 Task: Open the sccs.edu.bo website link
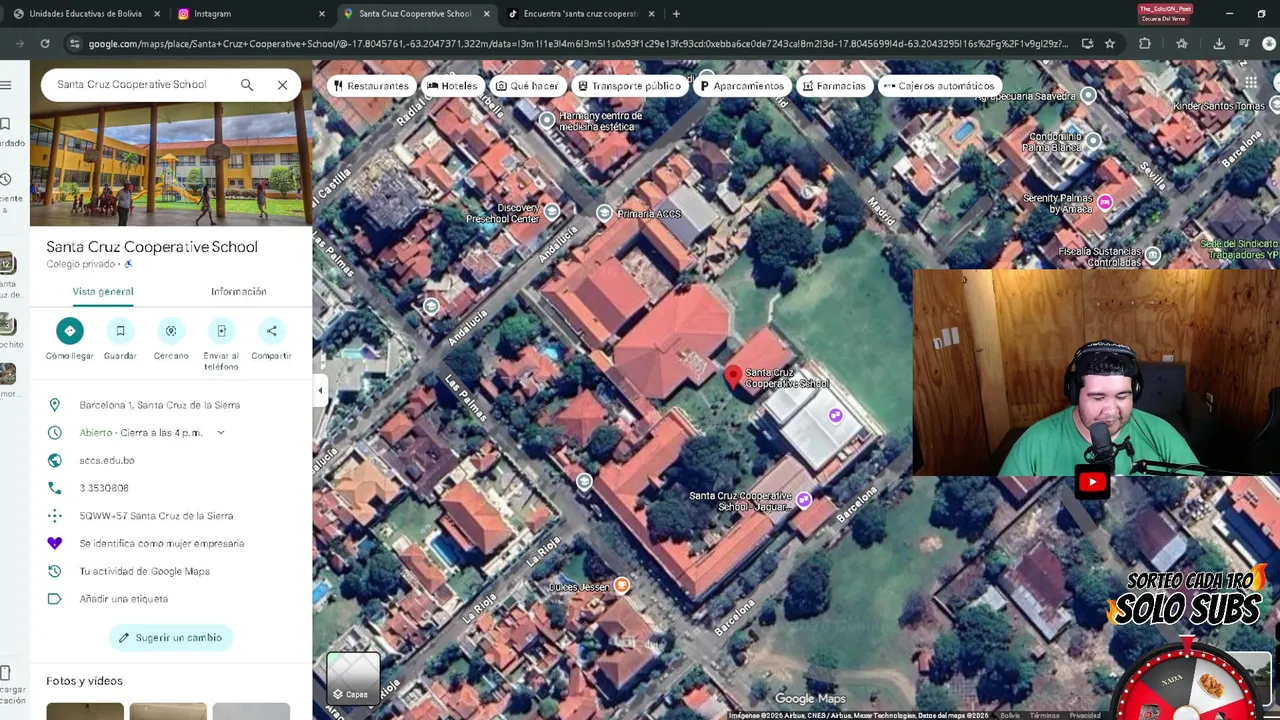point(107,461)
